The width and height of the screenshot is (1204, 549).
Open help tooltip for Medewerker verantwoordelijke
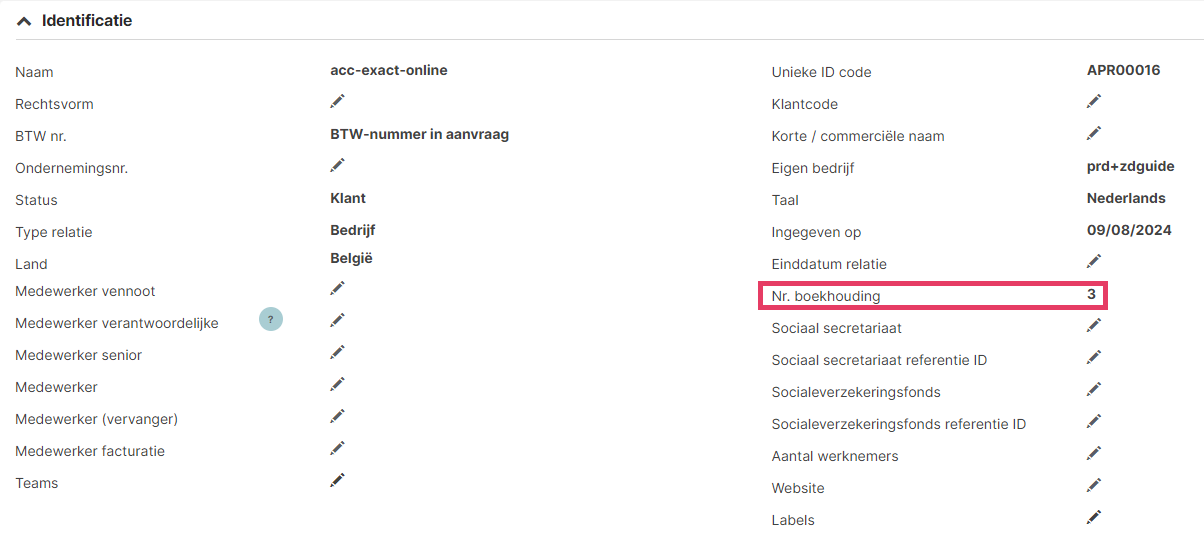[270, 319]
